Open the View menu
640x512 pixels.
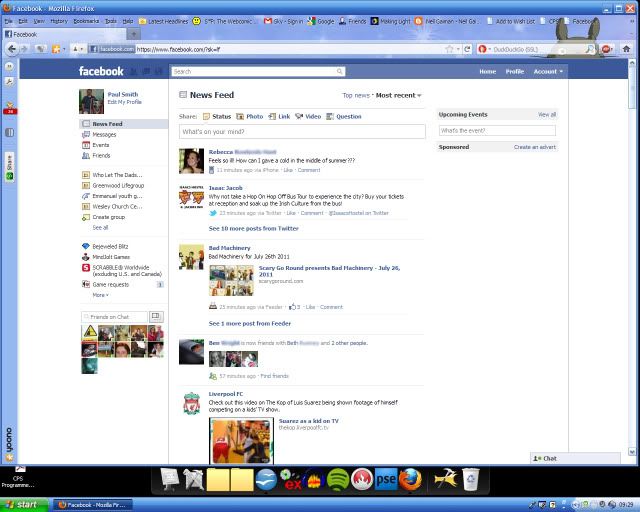(39, 21)
